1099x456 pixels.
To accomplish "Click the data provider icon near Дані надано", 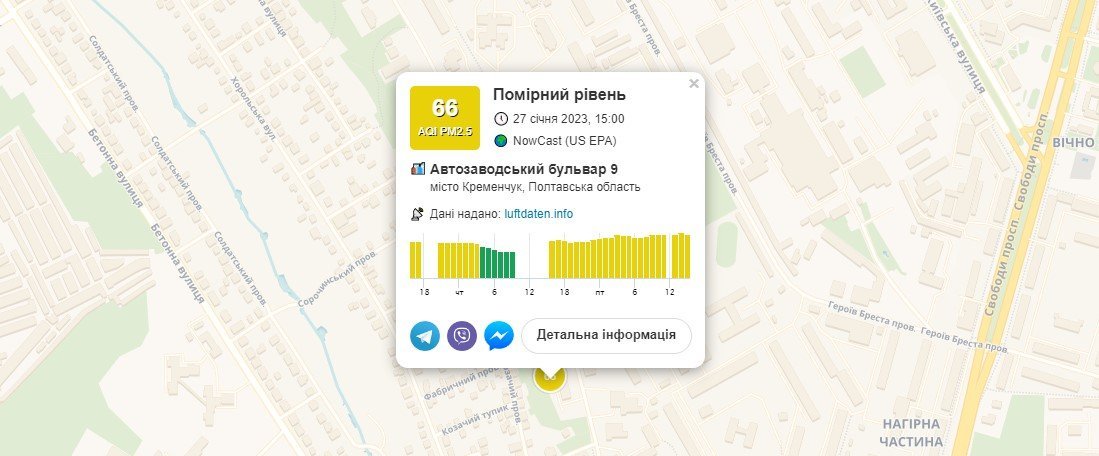I will (418, 213).
